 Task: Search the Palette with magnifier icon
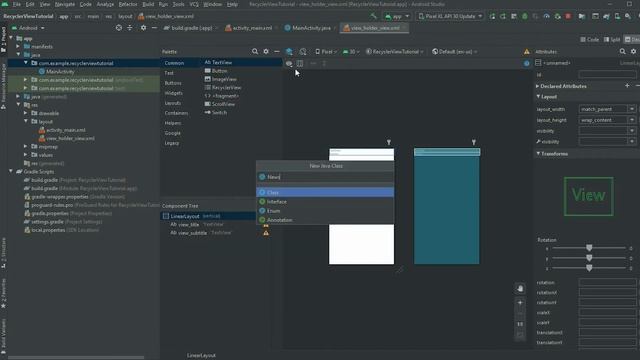click(x=255, y=51)
